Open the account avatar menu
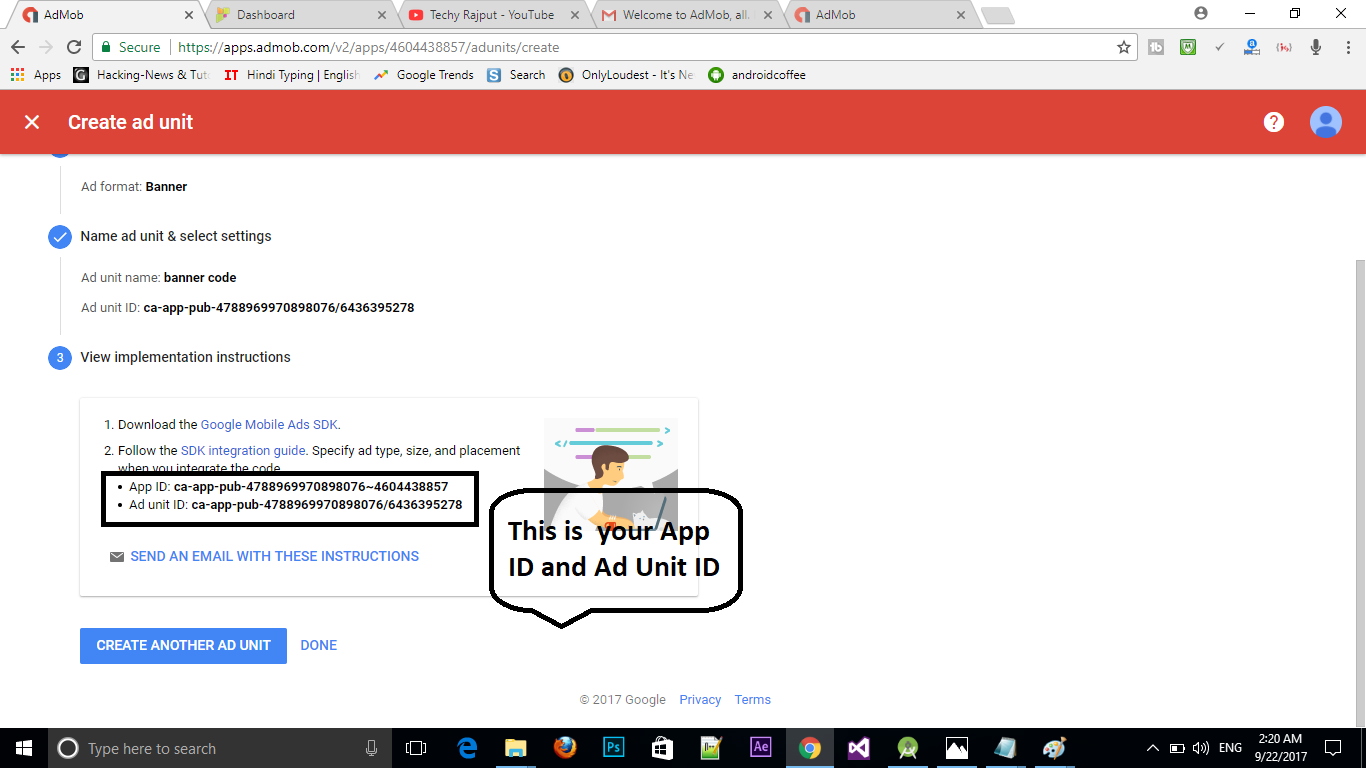1366x768 pixels. [x=1325, y=122]
